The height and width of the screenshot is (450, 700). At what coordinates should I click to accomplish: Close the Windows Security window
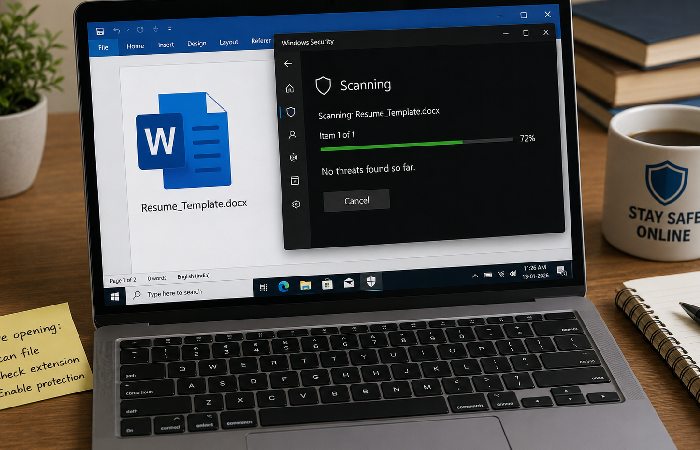coord(546,32)
